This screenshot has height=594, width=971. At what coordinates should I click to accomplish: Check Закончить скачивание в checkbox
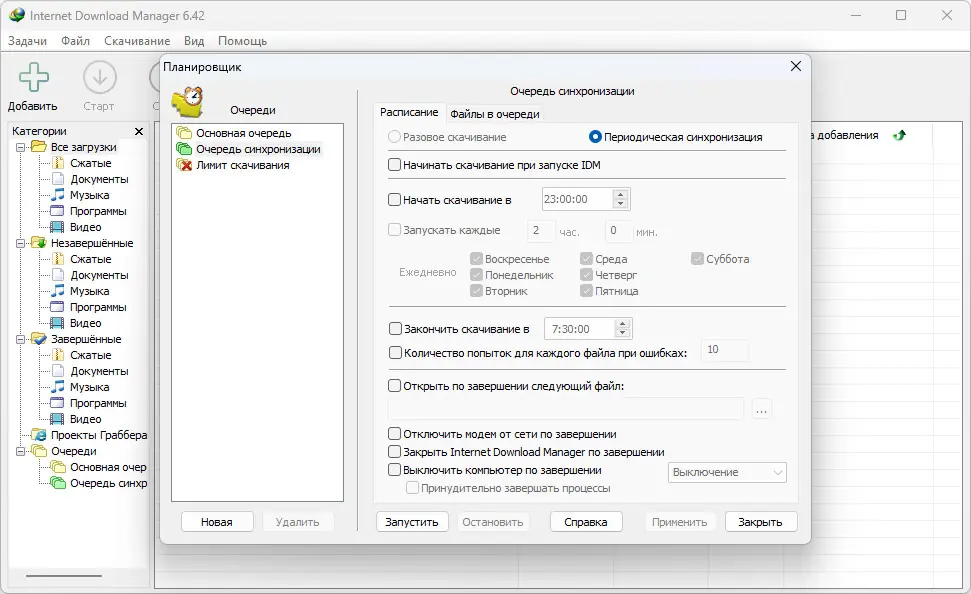tap(395, 329)
